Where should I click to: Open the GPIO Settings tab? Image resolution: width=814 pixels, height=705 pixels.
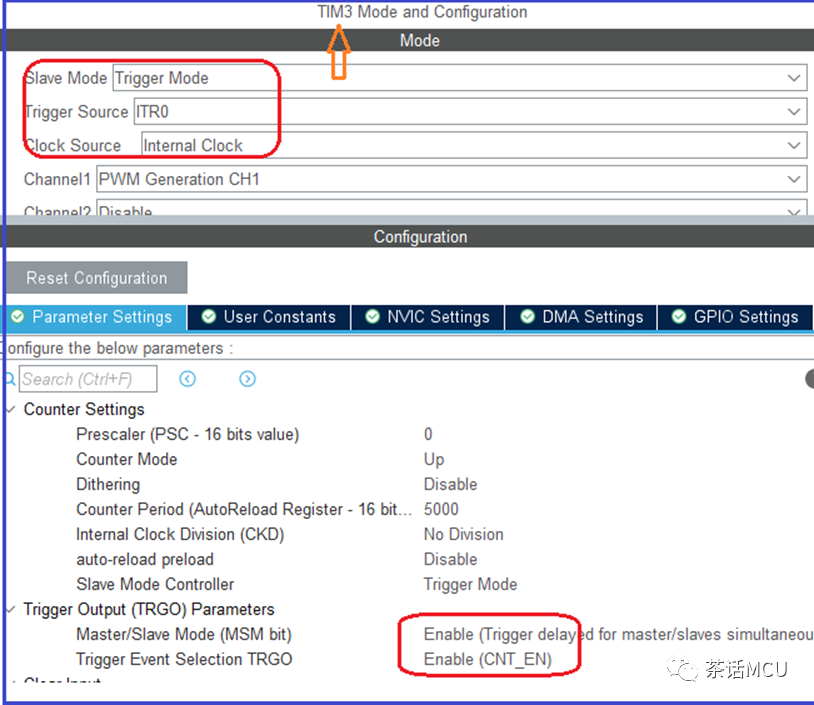click(x=735, y=317)
